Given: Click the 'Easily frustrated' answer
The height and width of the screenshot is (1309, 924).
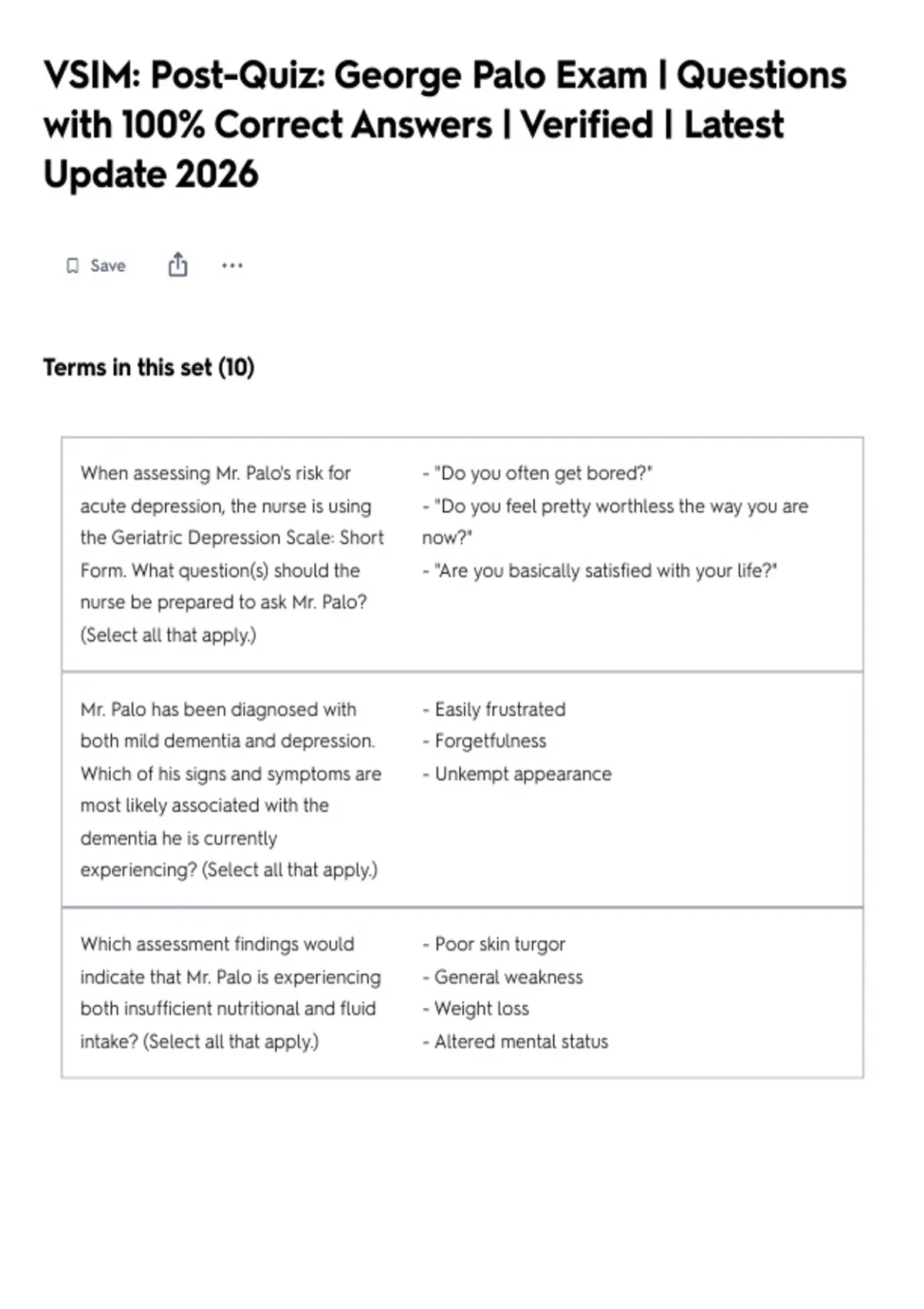Looking at the screenshot, I should point(494,709).
